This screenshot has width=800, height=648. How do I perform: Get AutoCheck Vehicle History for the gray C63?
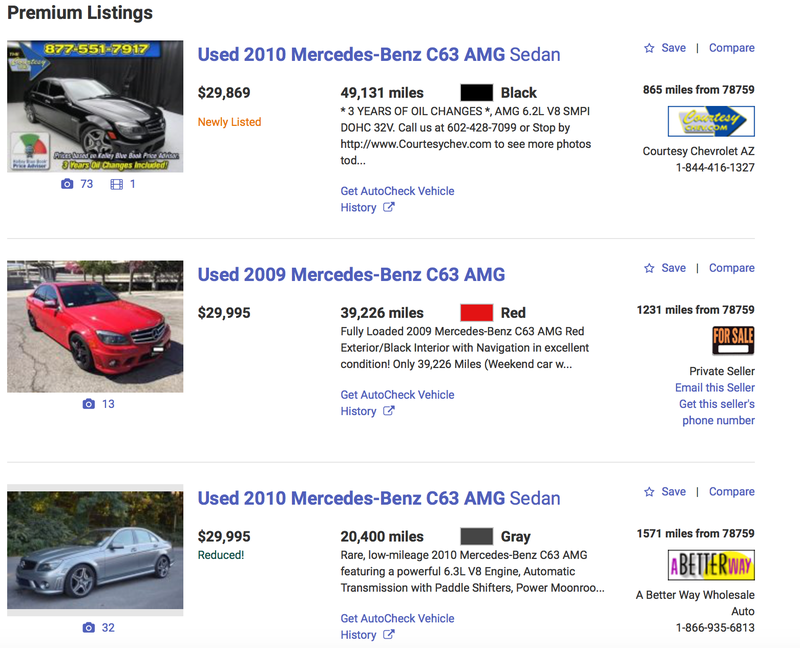[x=397, y=627]
